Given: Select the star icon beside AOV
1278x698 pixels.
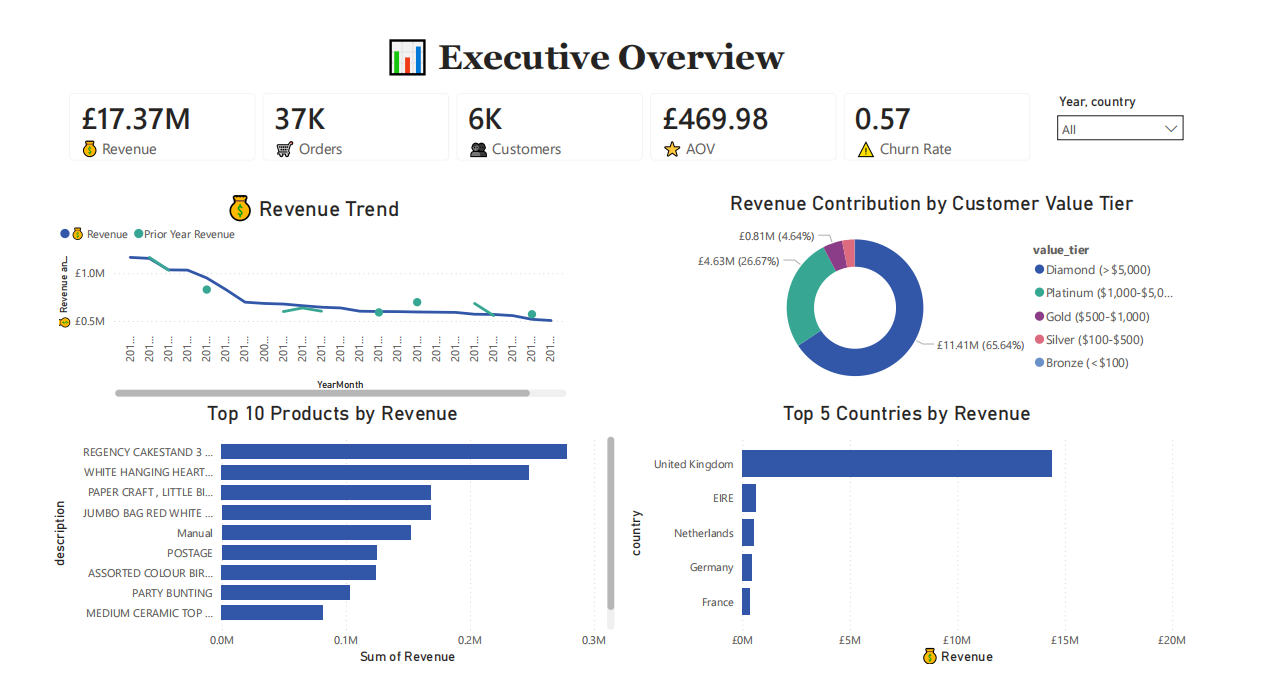Looking at the screenshot, I should [x=672, y=149].
